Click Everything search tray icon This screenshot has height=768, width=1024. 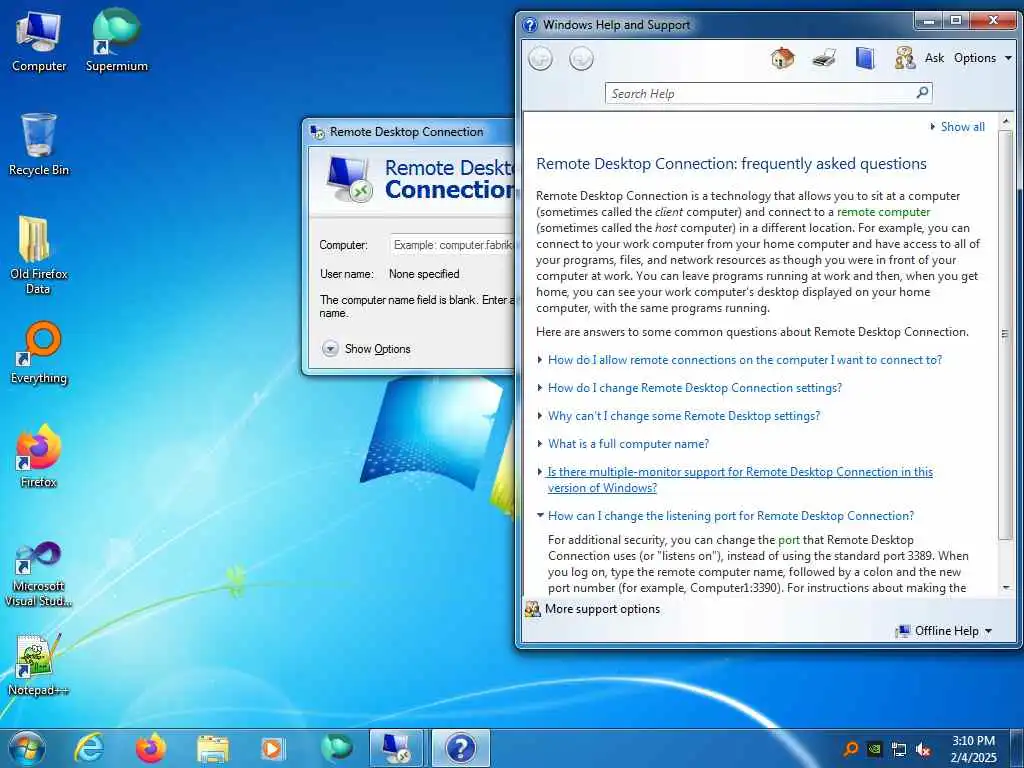851,749
